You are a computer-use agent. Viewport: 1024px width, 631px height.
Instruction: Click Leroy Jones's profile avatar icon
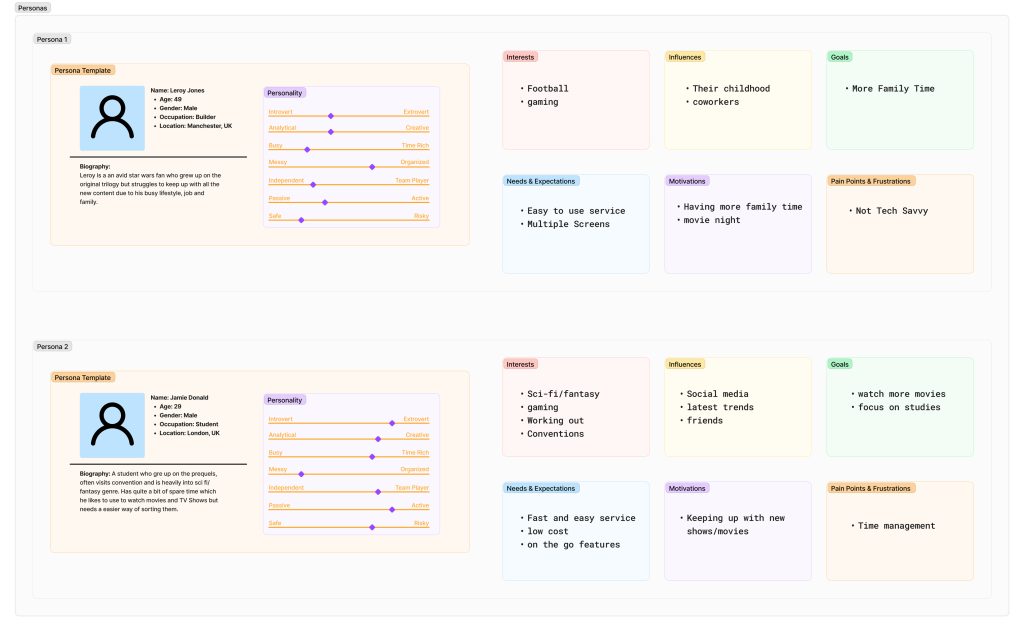point(112,117)
